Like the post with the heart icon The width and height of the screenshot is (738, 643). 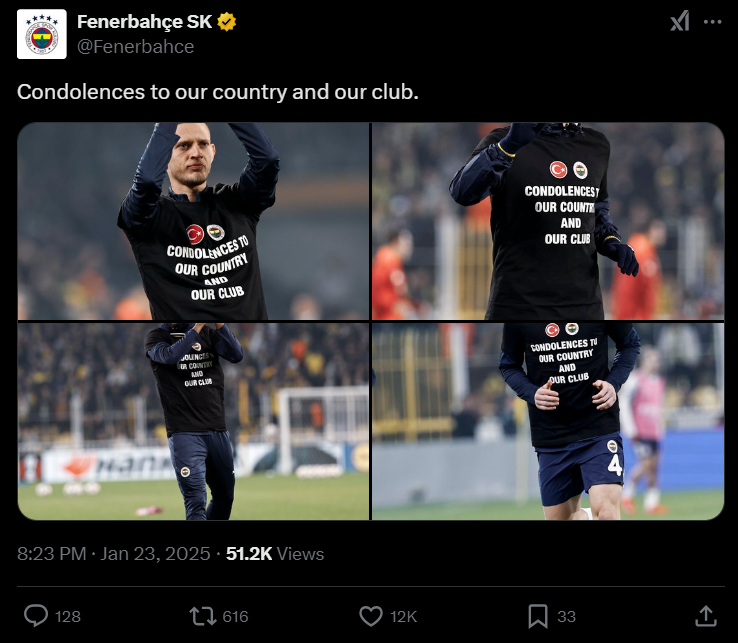point(371,615)
